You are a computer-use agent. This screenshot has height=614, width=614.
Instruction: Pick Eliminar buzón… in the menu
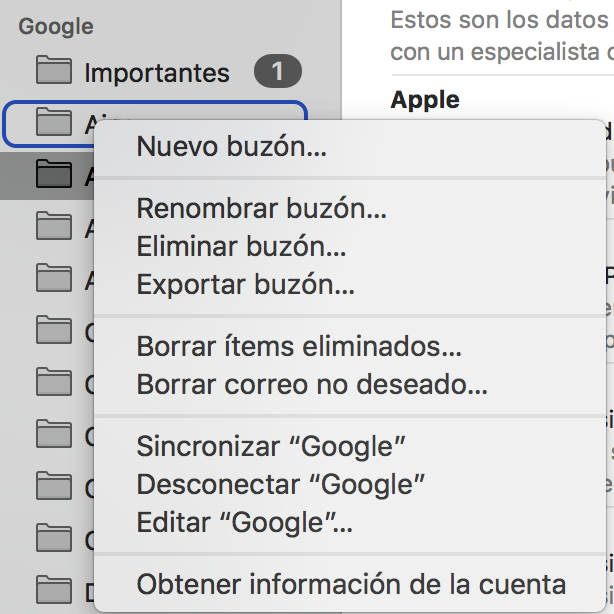pyautogui.click(x=241, y=247)
